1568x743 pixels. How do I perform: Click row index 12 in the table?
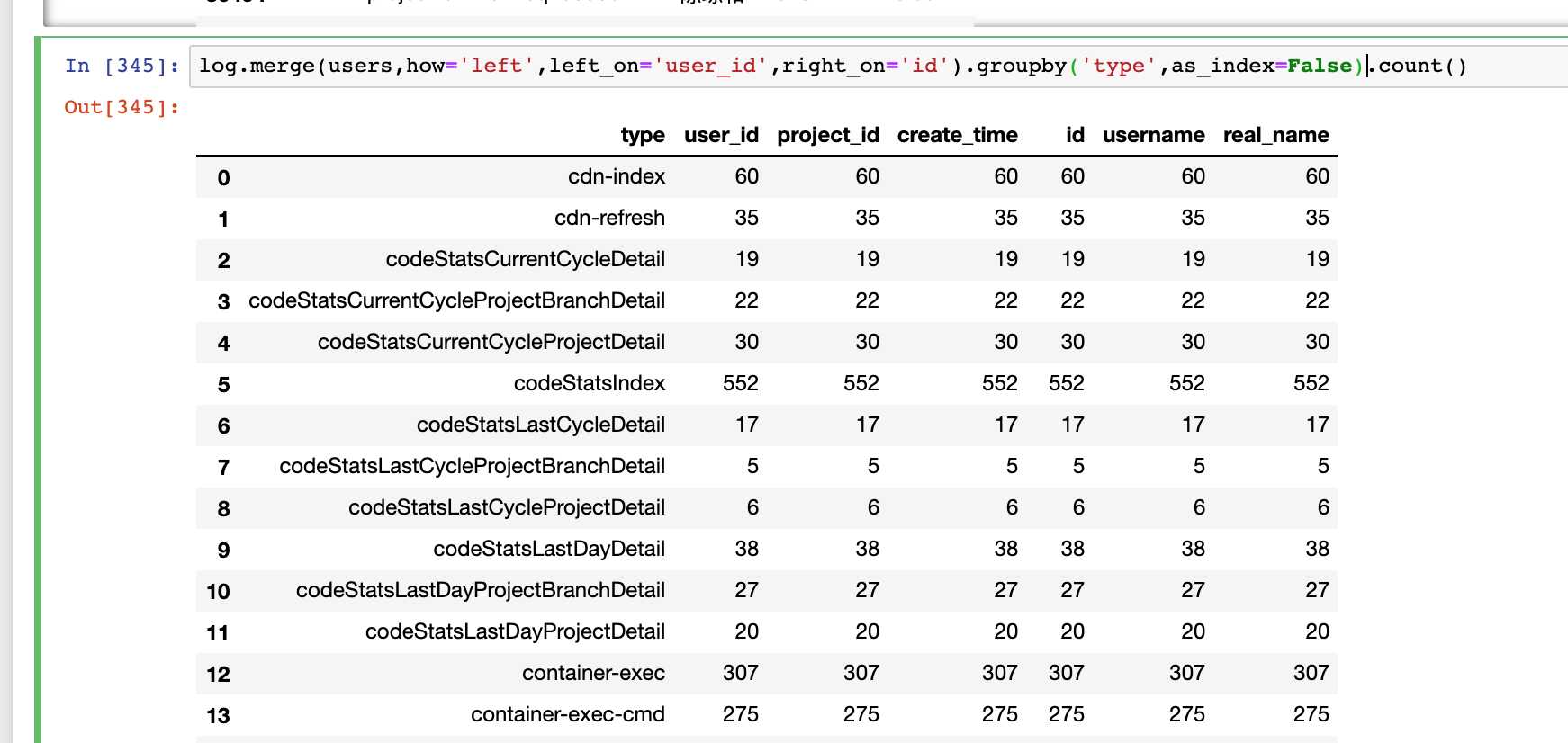218,675
